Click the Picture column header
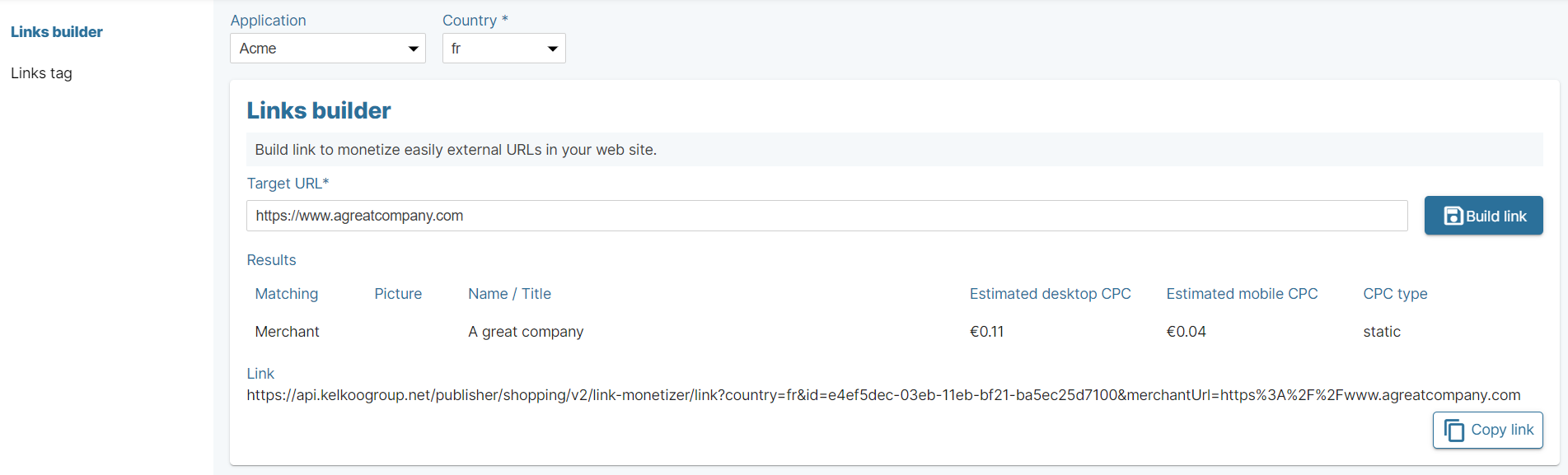 pyautogui.click(x=398, y=294)
